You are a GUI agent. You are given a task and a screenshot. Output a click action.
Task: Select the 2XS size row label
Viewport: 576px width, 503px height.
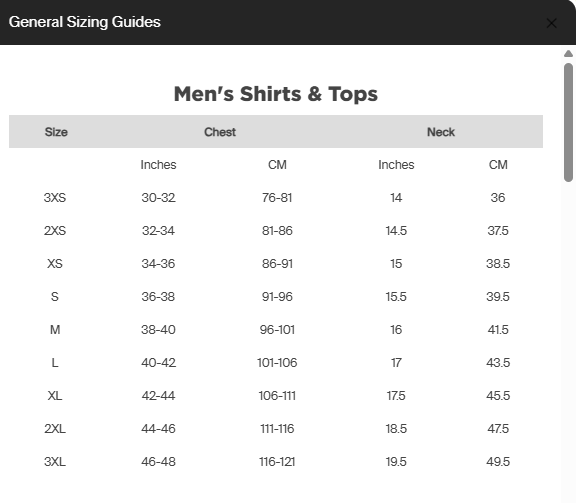[55, 231]
